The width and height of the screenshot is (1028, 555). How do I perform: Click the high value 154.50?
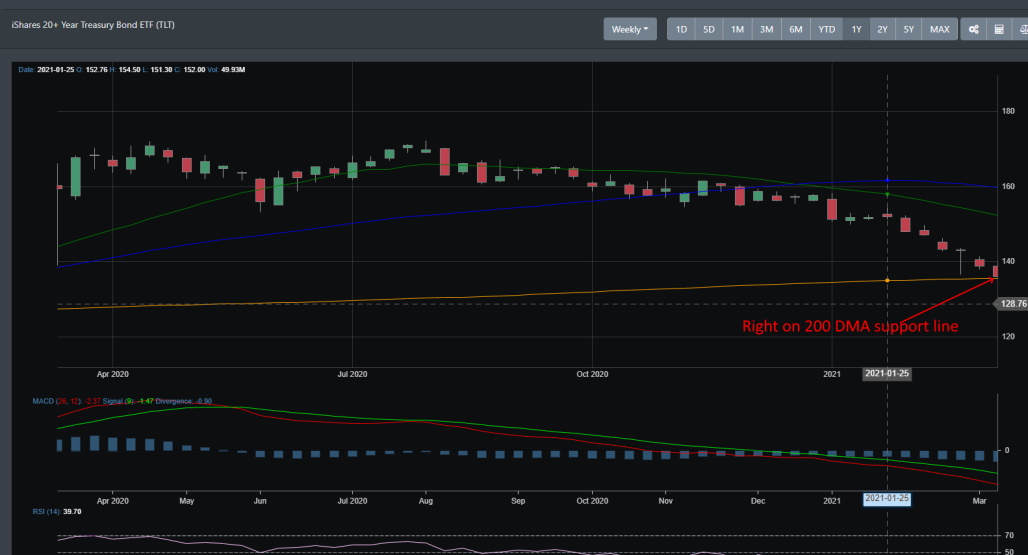click(129, 69)
